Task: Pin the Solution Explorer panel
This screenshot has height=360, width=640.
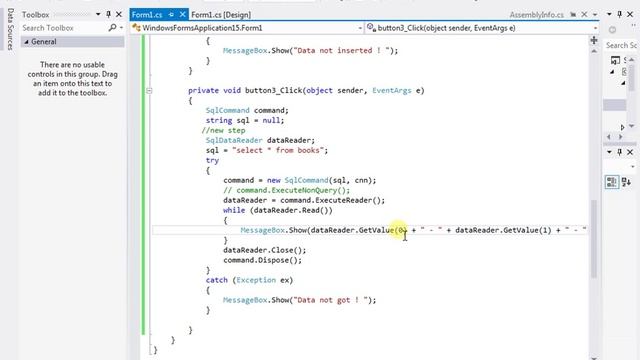Action: pos(619,14)
